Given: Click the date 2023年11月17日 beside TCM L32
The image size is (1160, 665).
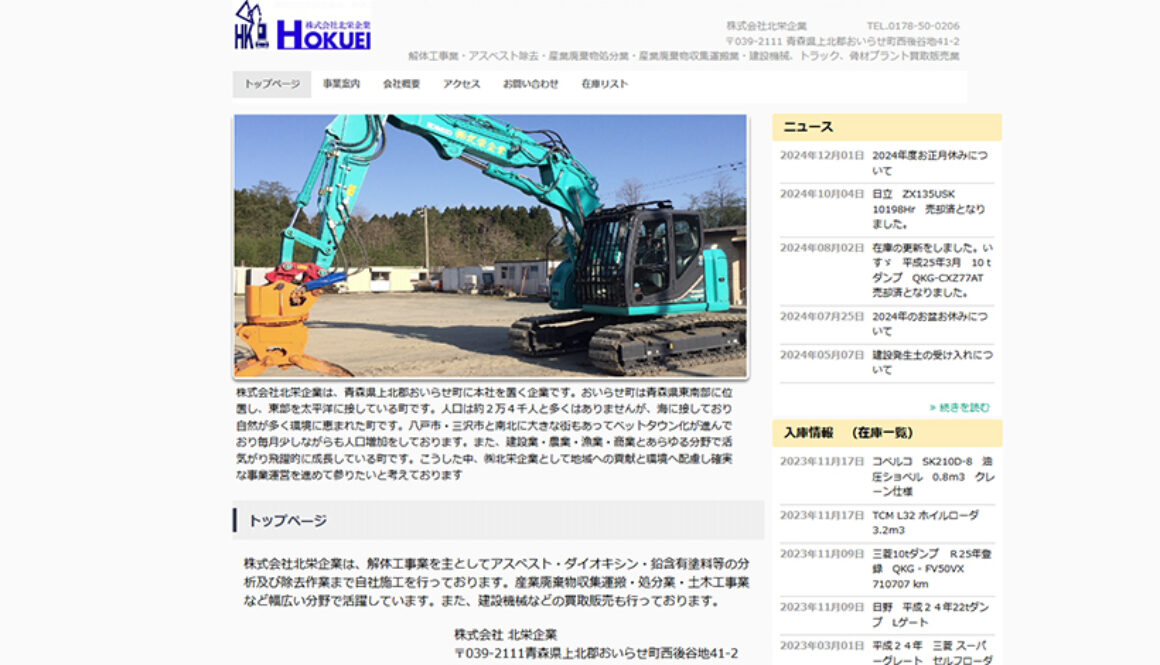Looking at the screenshot, I should [822, 516].
